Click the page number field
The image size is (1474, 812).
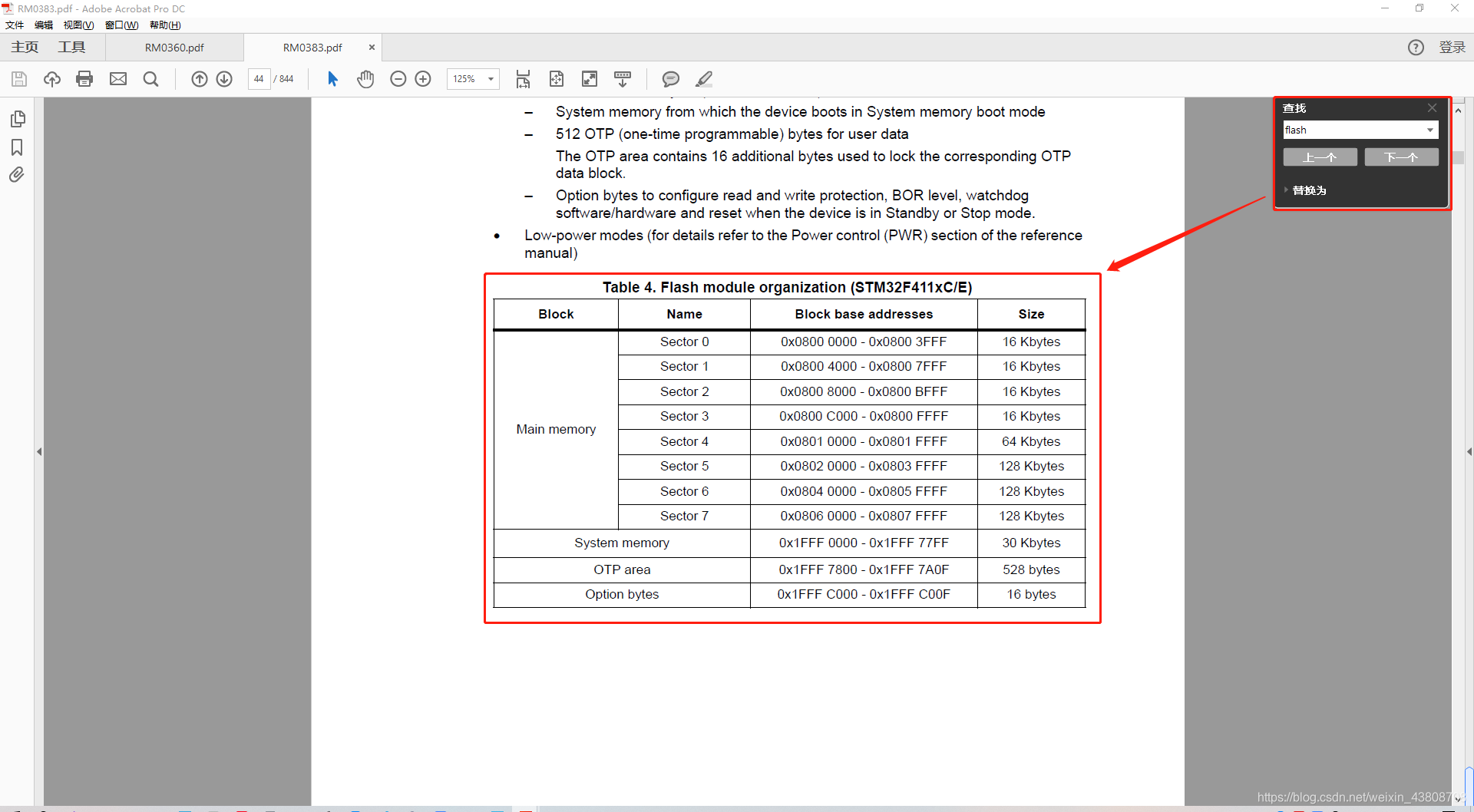pos(259,79)
